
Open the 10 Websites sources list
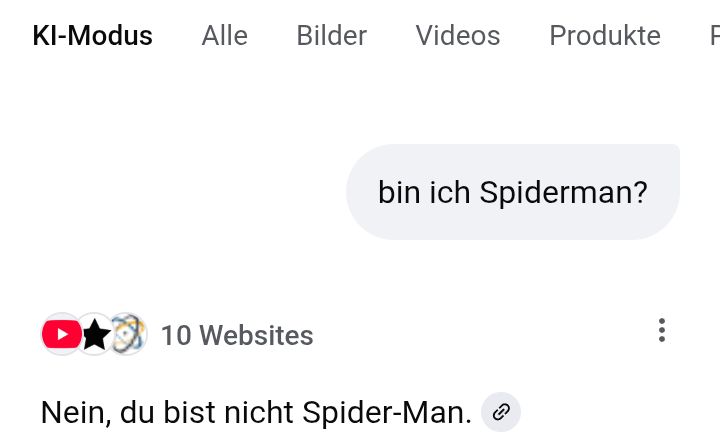pyautogui.click(x=236, y=336)
